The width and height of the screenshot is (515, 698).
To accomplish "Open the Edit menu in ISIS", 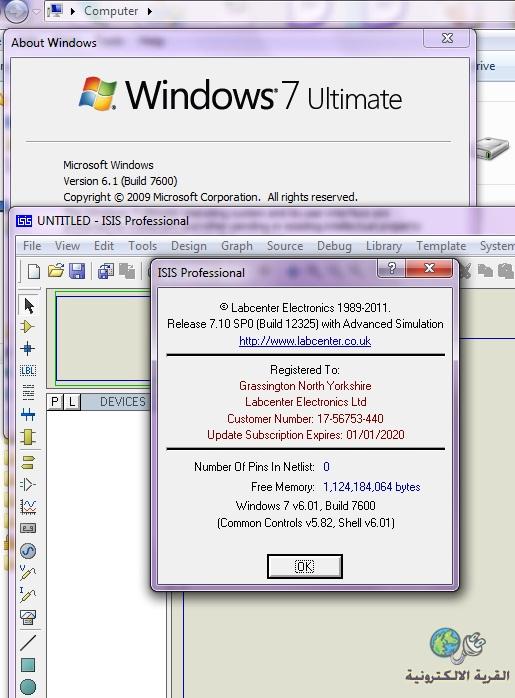I will (x=104, y=246).
